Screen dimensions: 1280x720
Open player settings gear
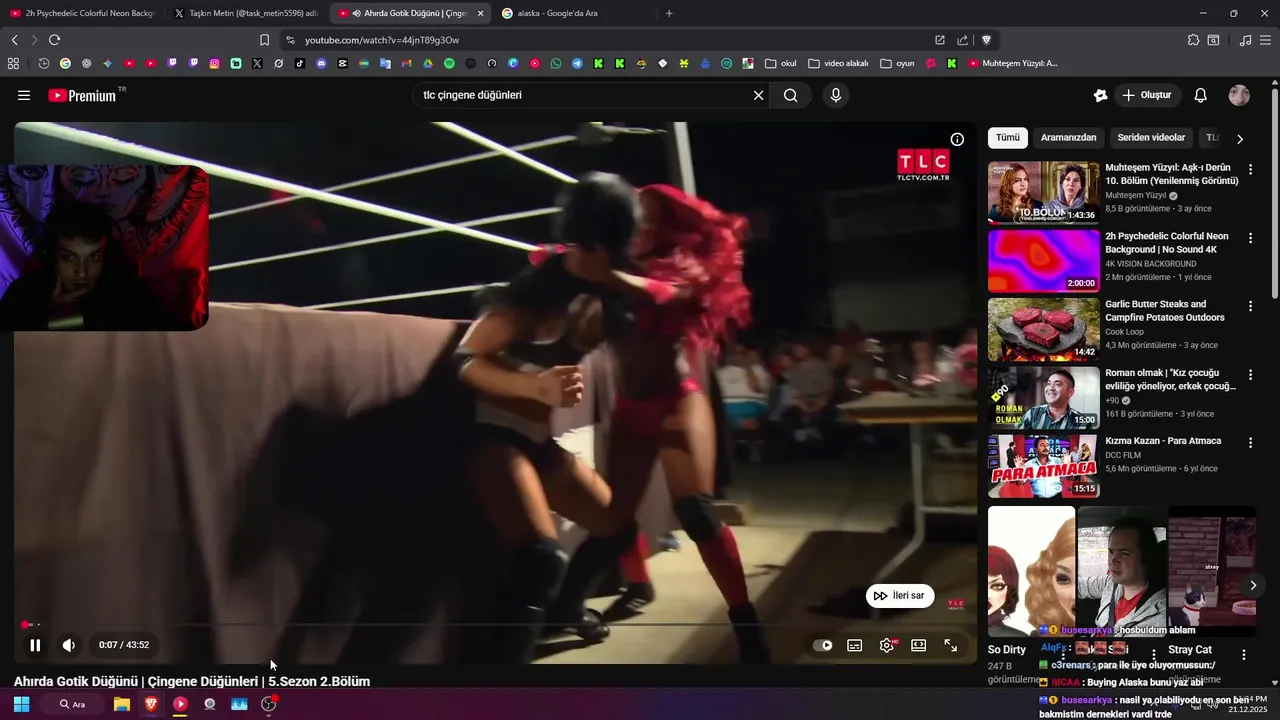[887, 645]
